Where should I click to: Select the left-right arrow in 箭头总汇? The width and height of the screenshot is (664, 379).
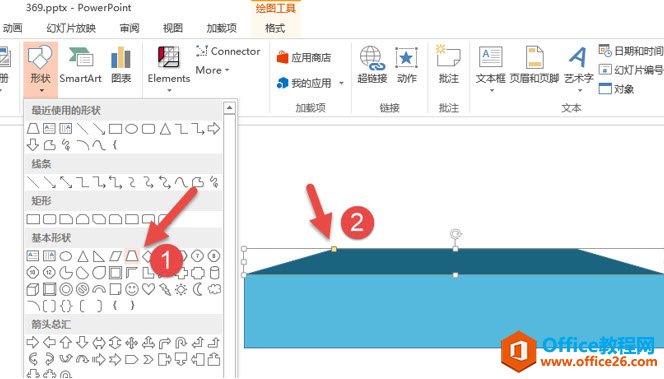(x=99, y=342)
